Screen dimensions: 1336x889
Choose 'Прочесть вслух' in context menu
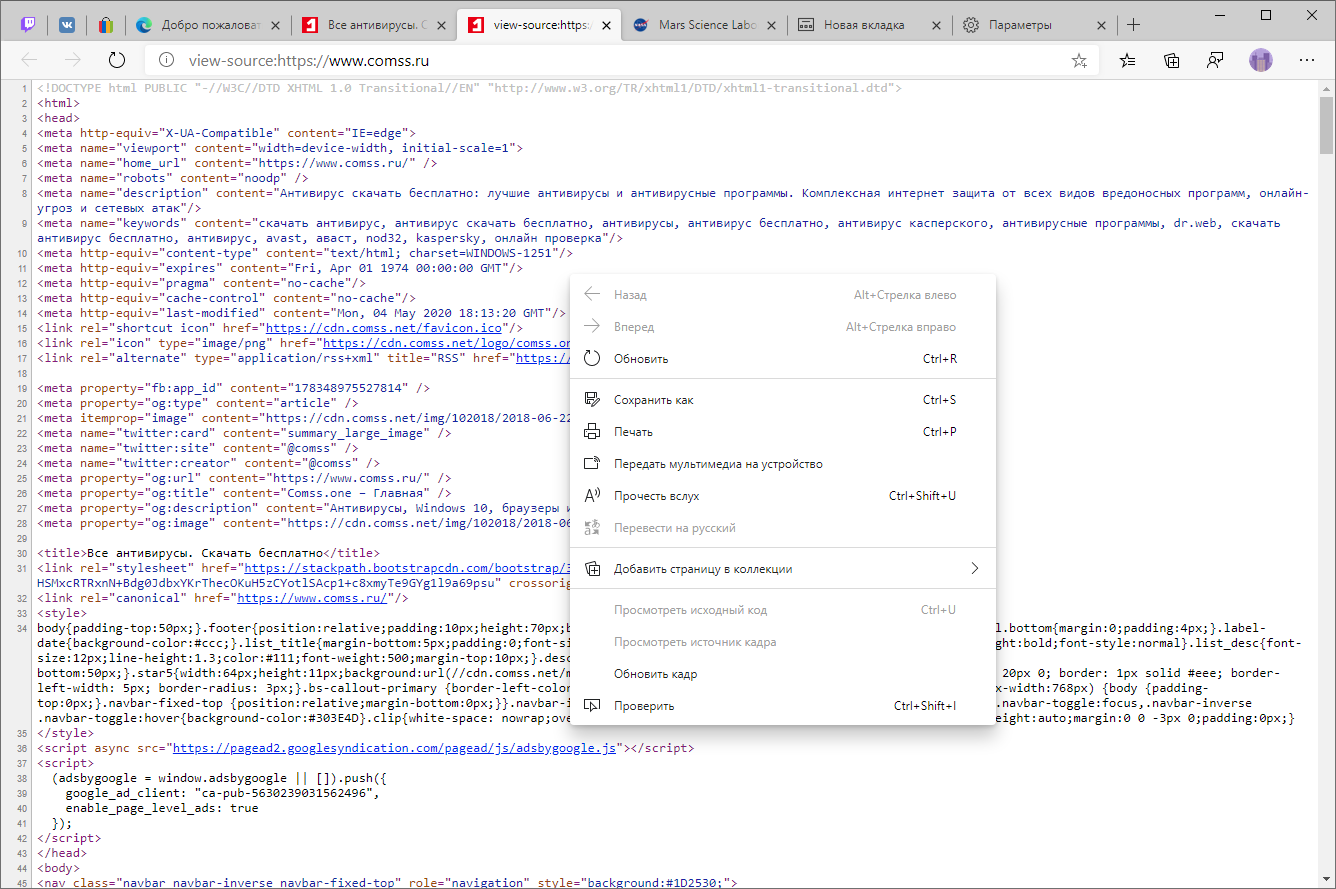(x=783, y=496)
